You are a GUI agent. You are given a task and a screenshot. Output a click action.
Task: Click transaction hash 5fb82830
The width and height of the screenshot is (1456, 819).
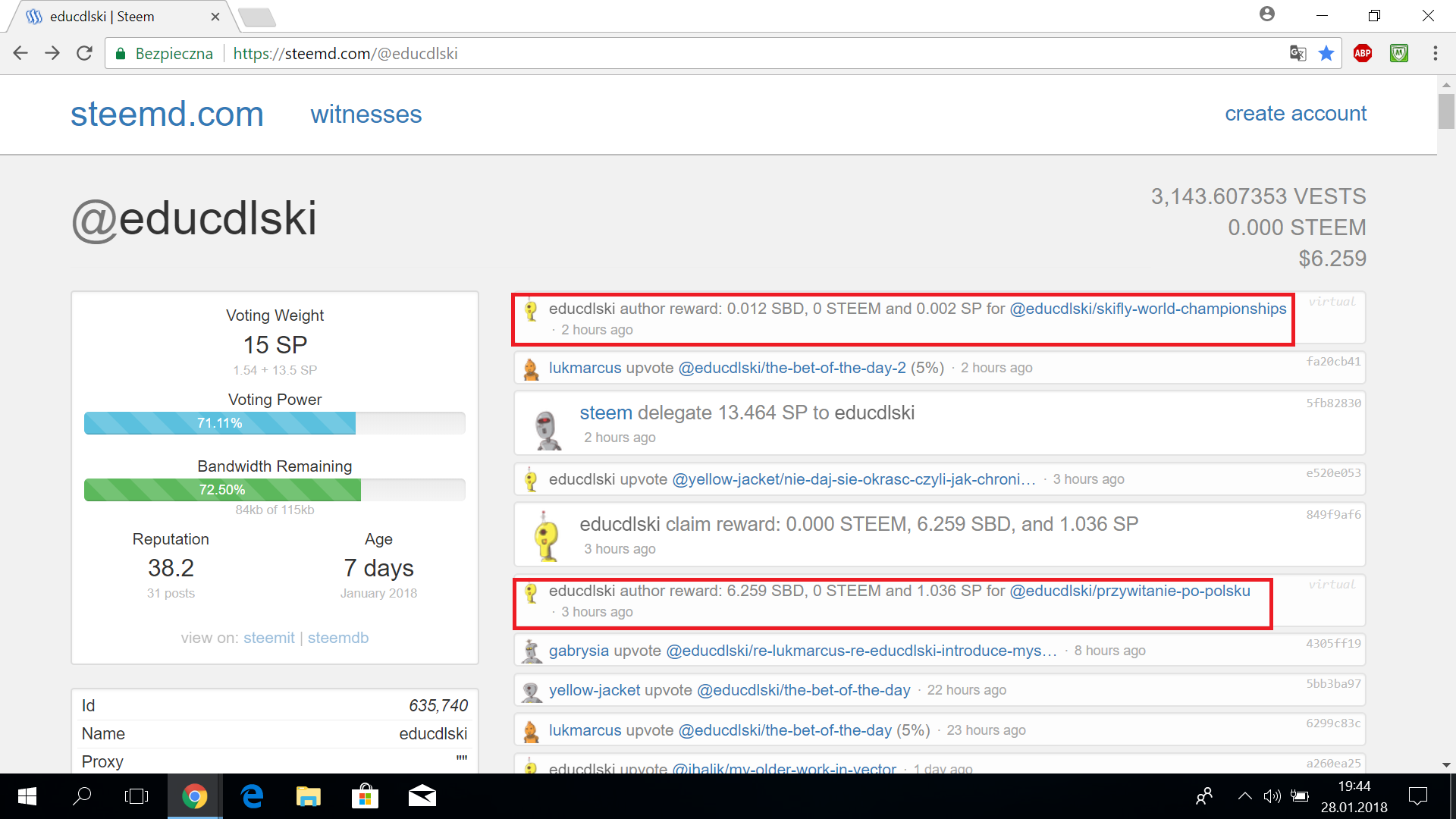point(1333,403)
